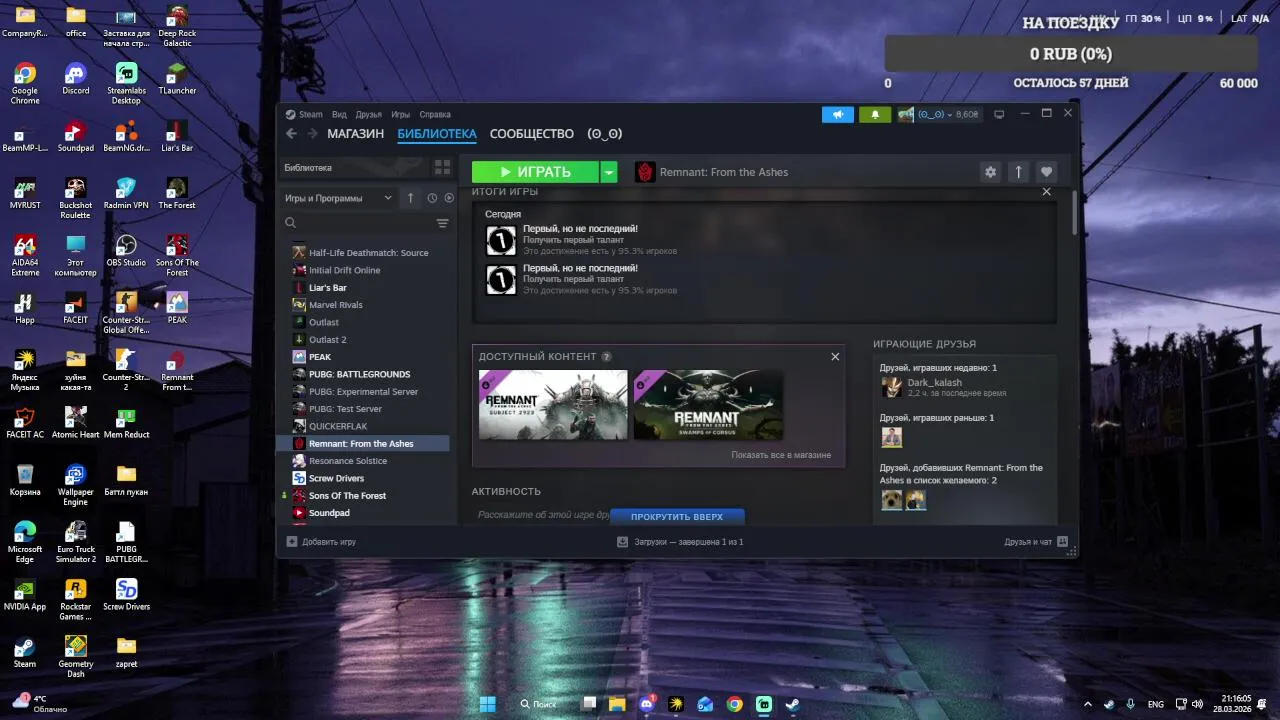Go forward with the Steam navigation arrow

tap(312, 134)
